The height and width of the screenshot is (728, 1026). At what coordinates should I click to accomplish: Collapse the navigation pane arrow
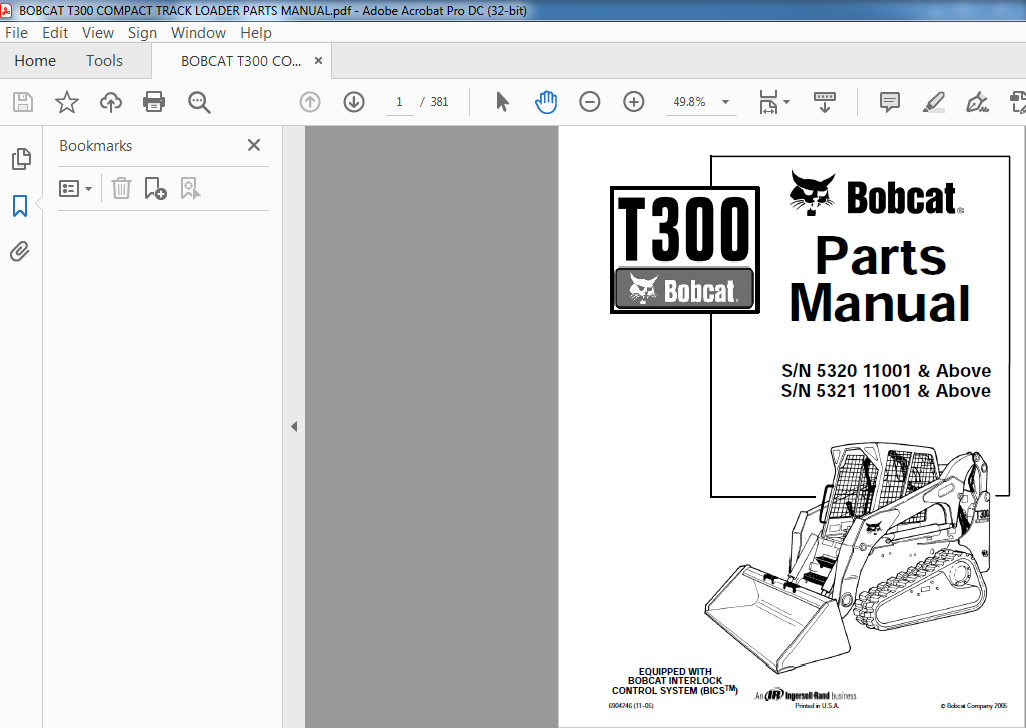(x=294, y=426)
